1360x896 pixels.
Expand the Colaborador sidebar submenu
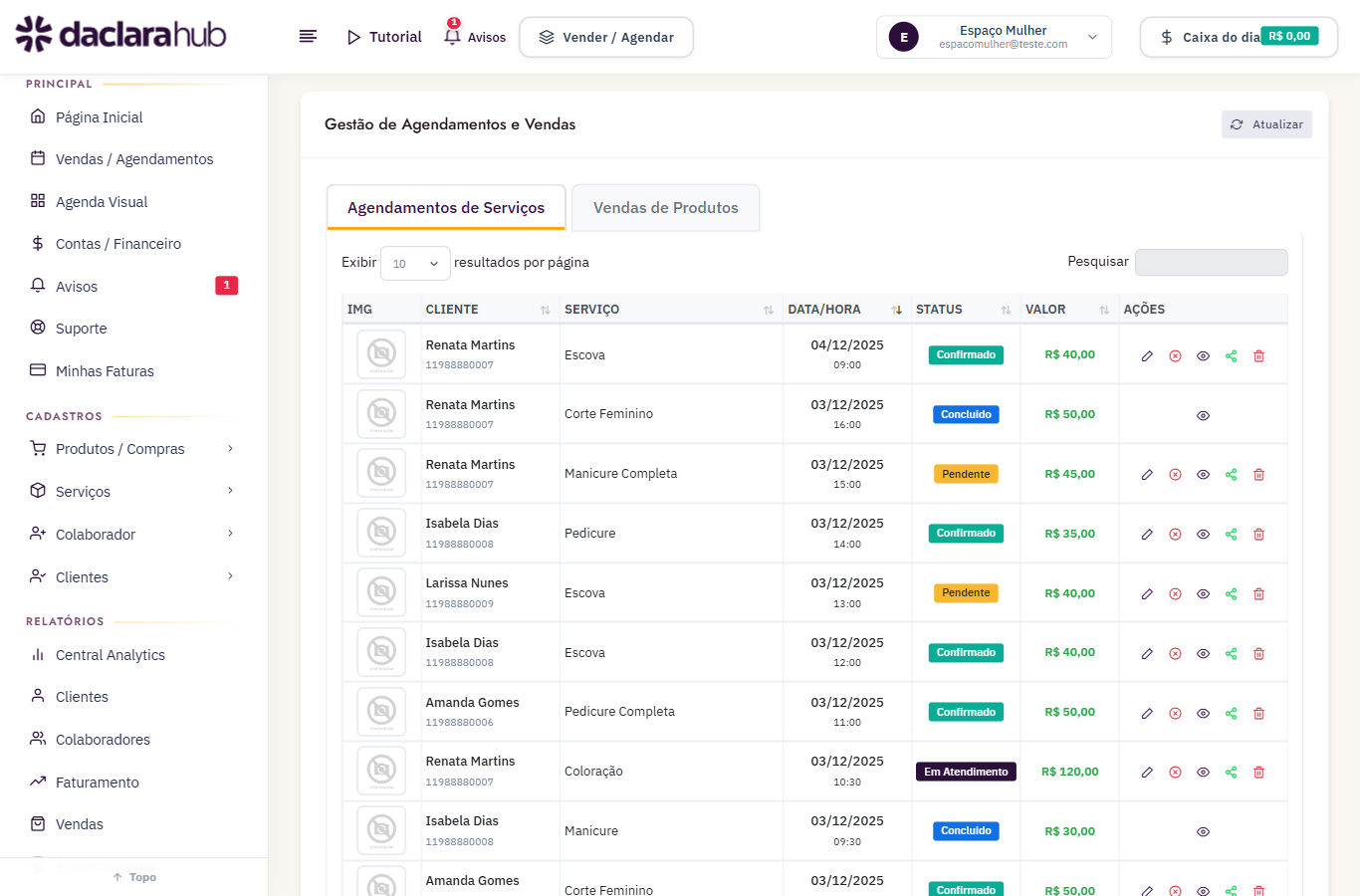pyautogui.click(x=133, y=535)
